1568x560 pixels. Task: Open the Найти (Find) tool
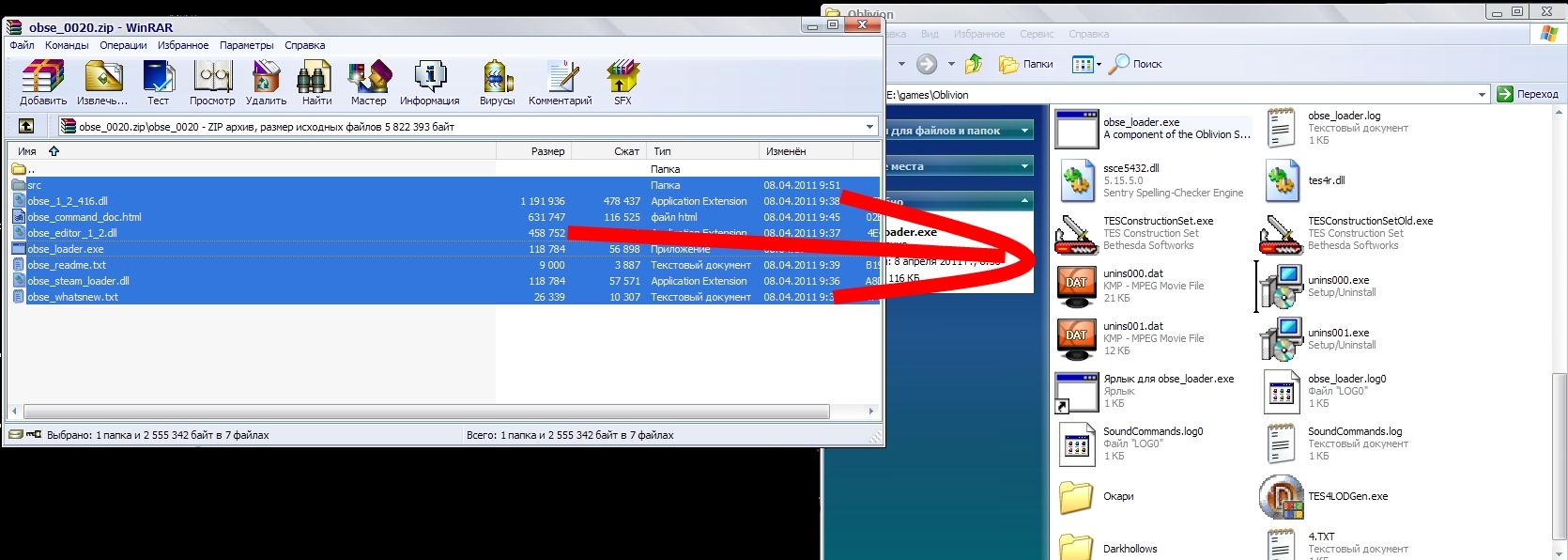(x=316, y=82)
